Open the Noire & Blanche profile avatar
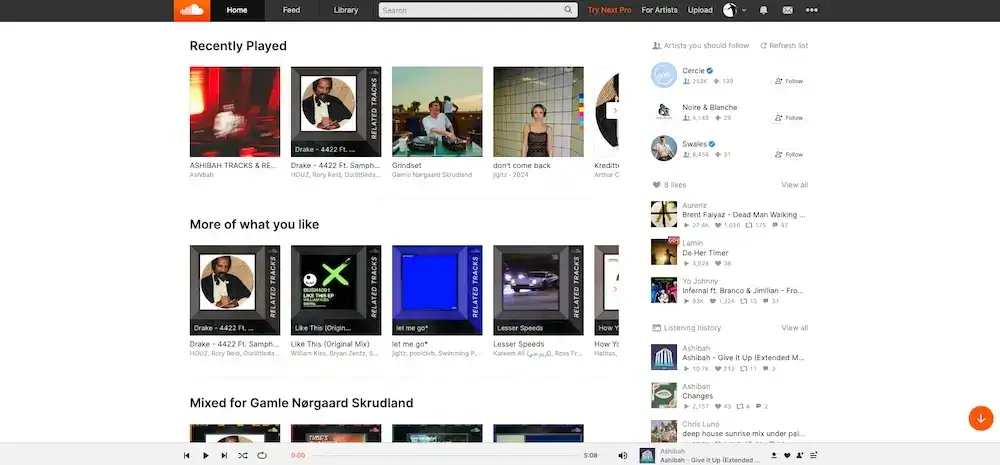 (x=664, y=112)
